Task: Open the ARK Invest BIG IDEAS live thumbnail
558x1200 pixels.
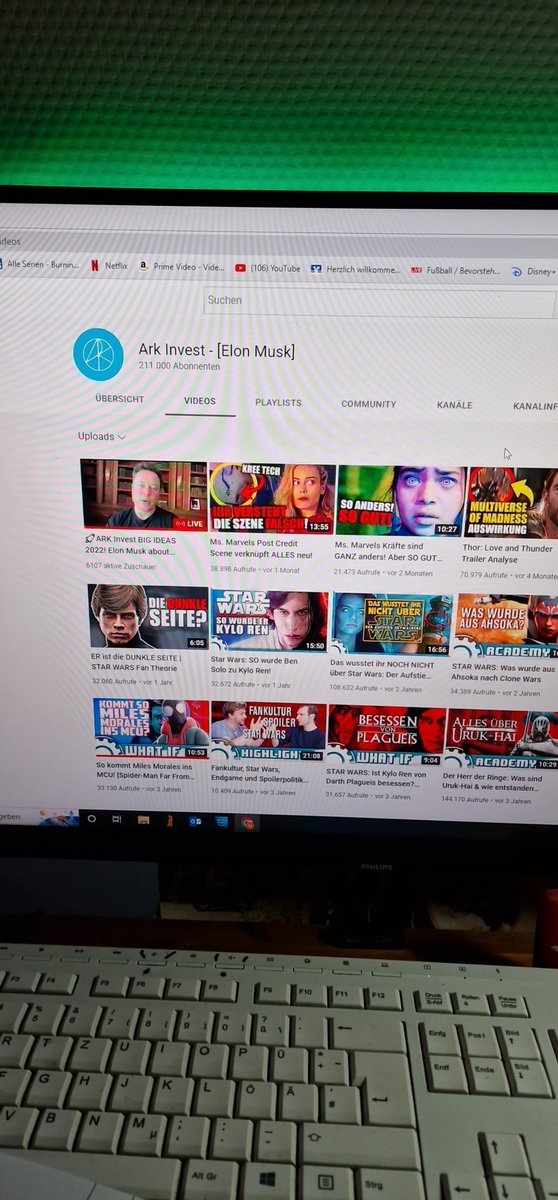Action: pos(144,494)
